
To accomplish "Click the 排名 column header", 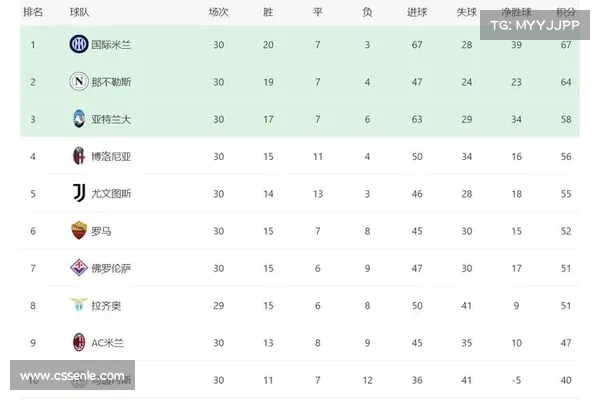I will (33, 12).
